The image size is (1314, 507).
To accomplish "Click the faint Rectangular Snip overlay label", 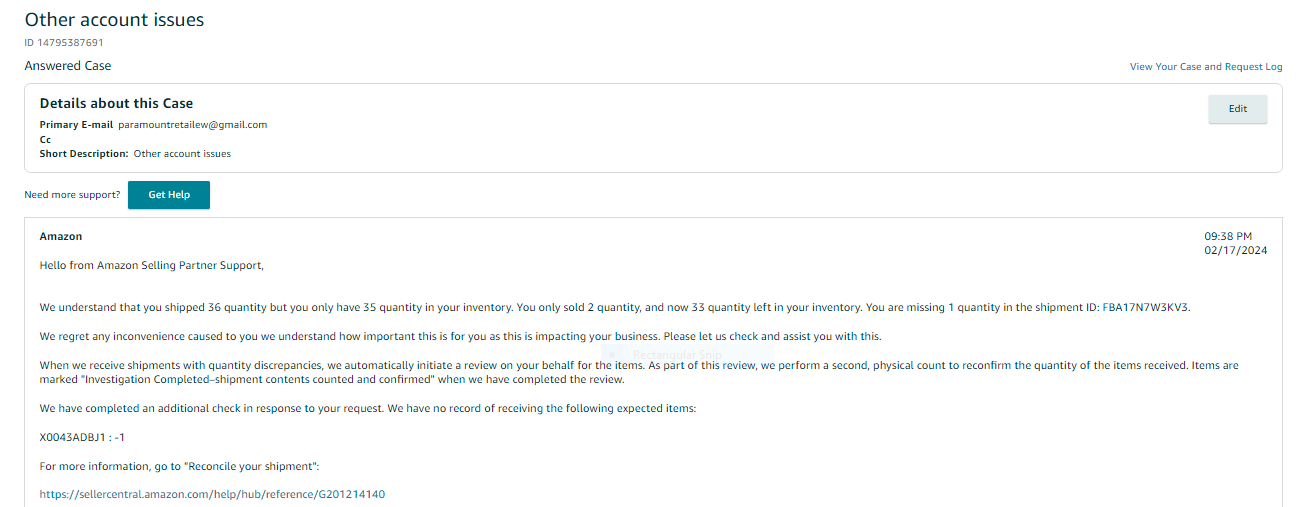I will click(676, 355).
